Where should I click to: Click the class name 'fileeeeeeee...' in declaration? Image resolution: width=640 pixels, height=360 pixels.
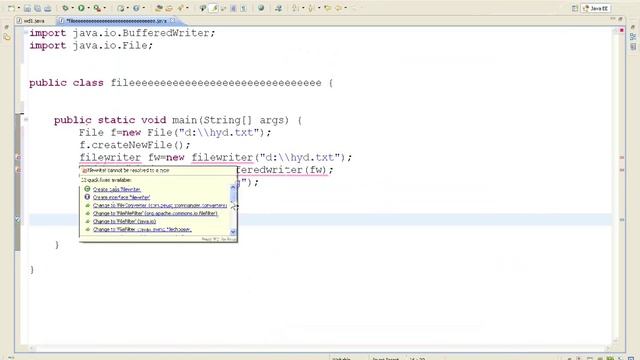[x=216, y=83]
